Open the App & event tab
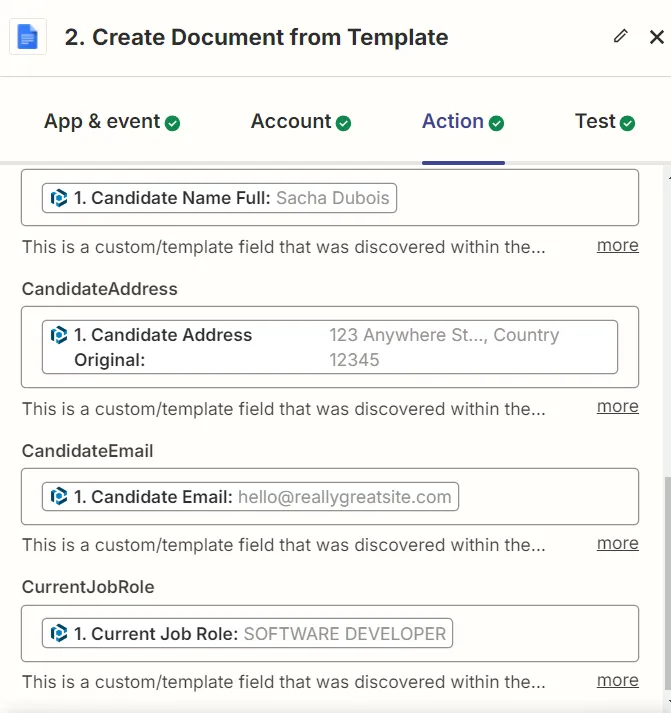The height and width of the screenshot is (713, 671). [112, 122]
